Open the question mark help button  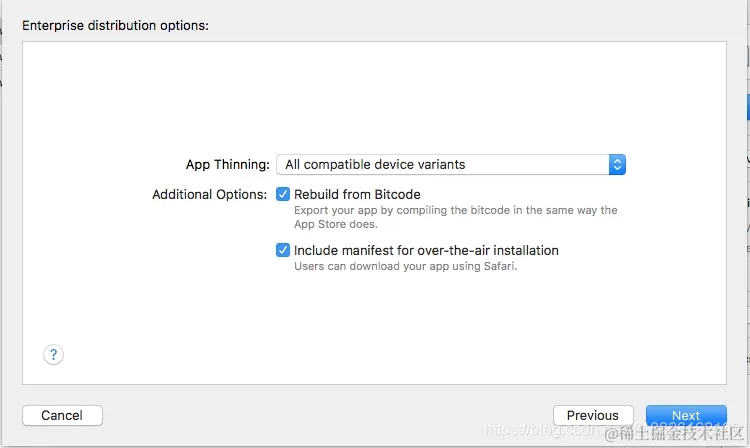(x=53, y=355)
